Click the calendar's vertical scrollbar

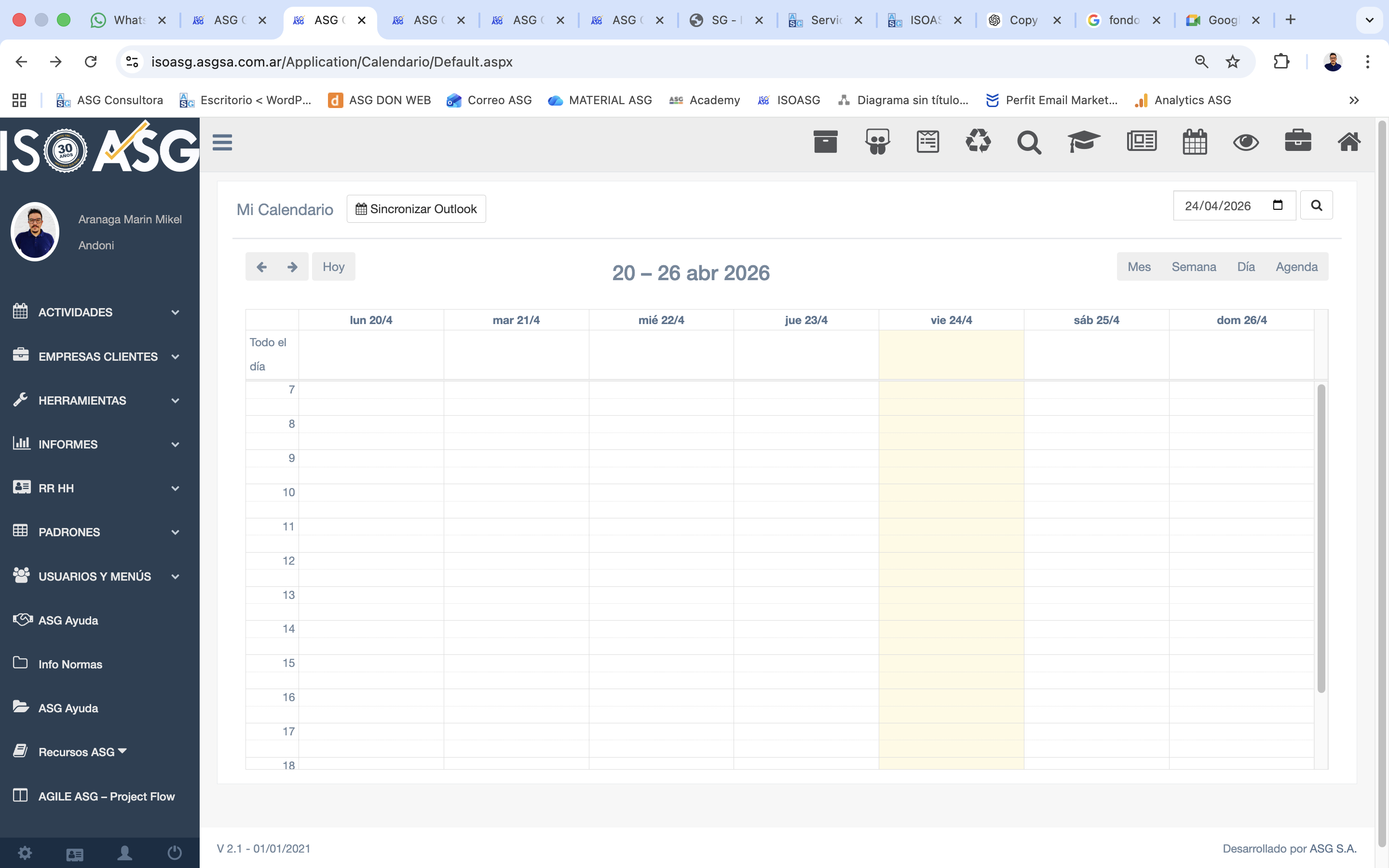point(1321,538)
